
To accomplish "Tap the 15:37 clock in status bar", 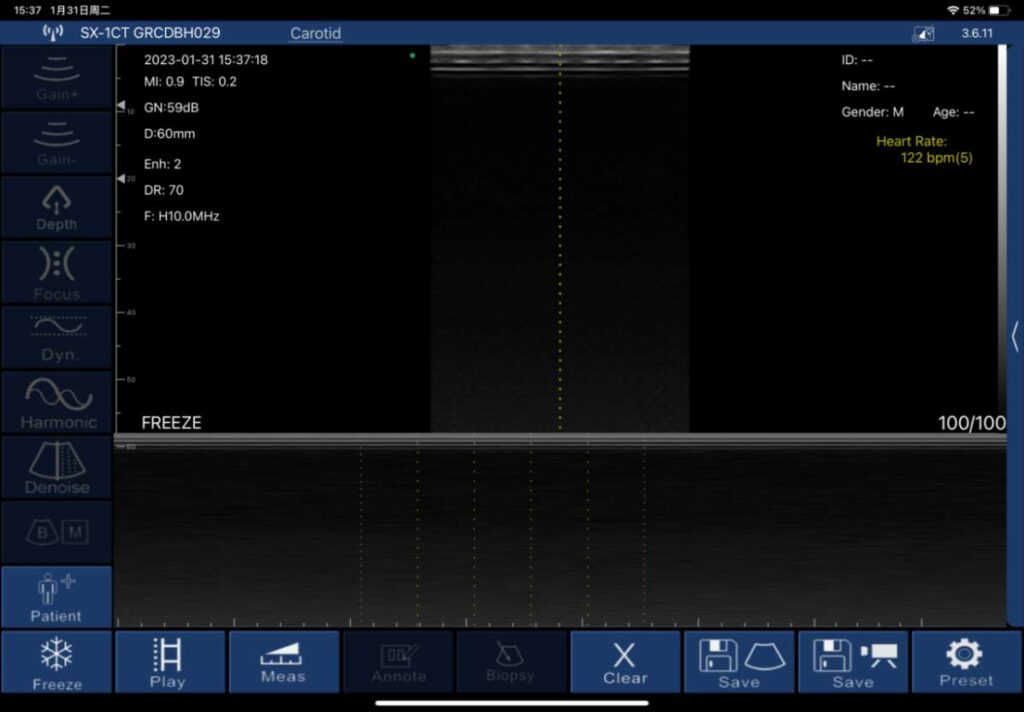I will pyautogui.click(x=27, y=10).
